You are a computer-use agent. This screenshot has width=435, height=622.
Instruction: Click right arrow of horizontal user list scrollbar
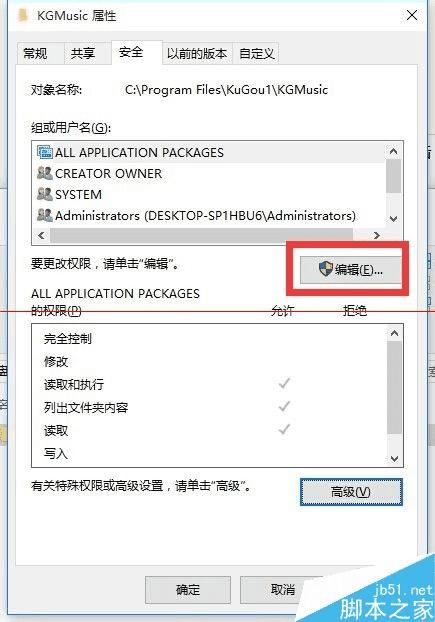coord(376,235)
